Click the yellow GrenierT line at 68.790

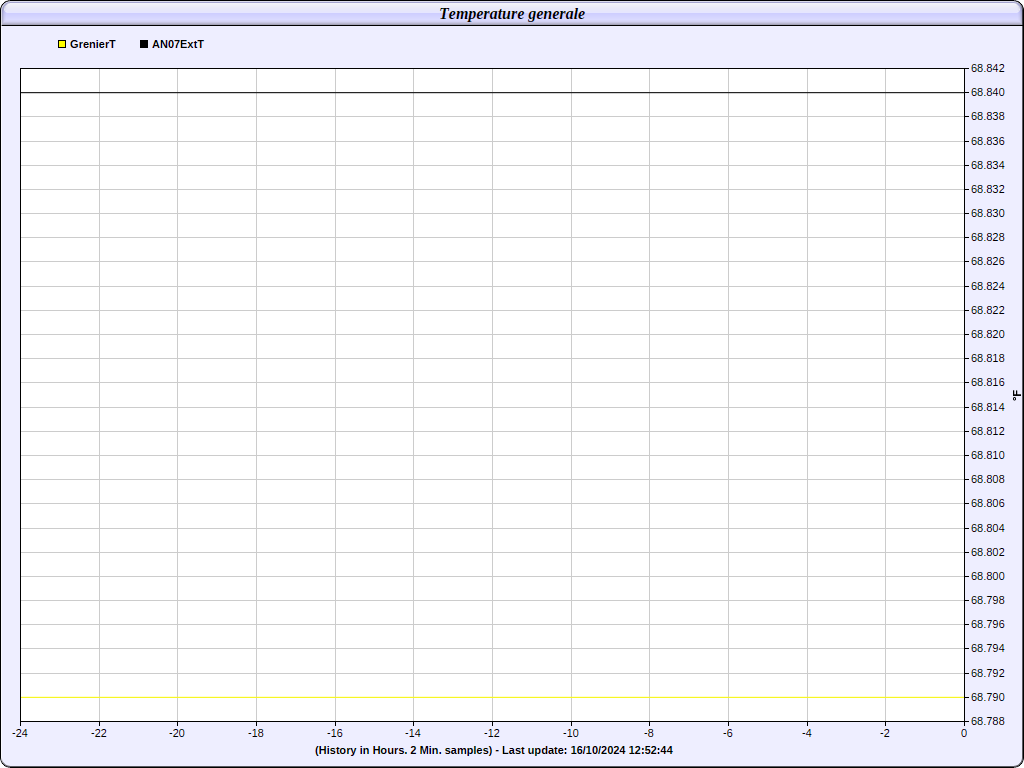pyautogui.click(x=490, y=697)
